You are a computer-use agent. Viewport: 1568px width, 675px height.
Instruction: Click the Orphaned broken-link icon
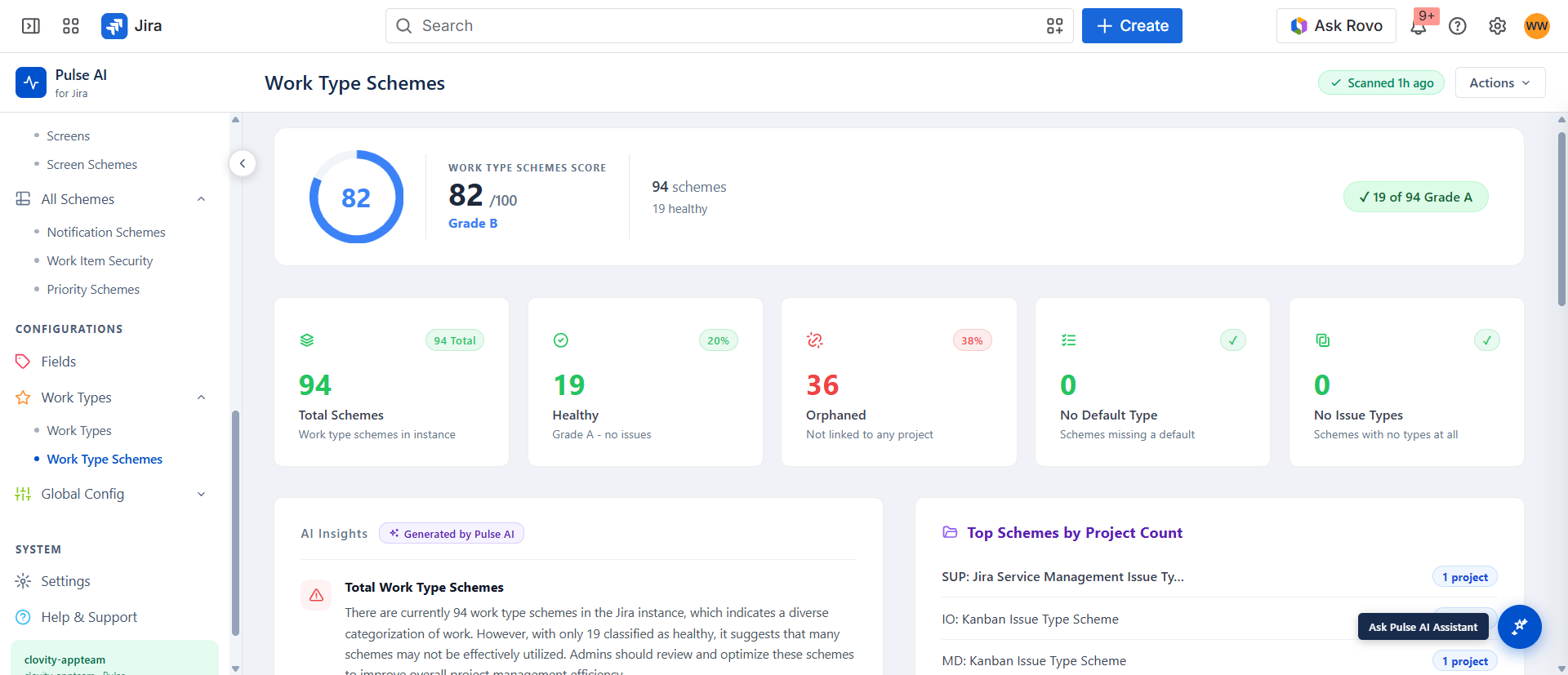[815, 340]
